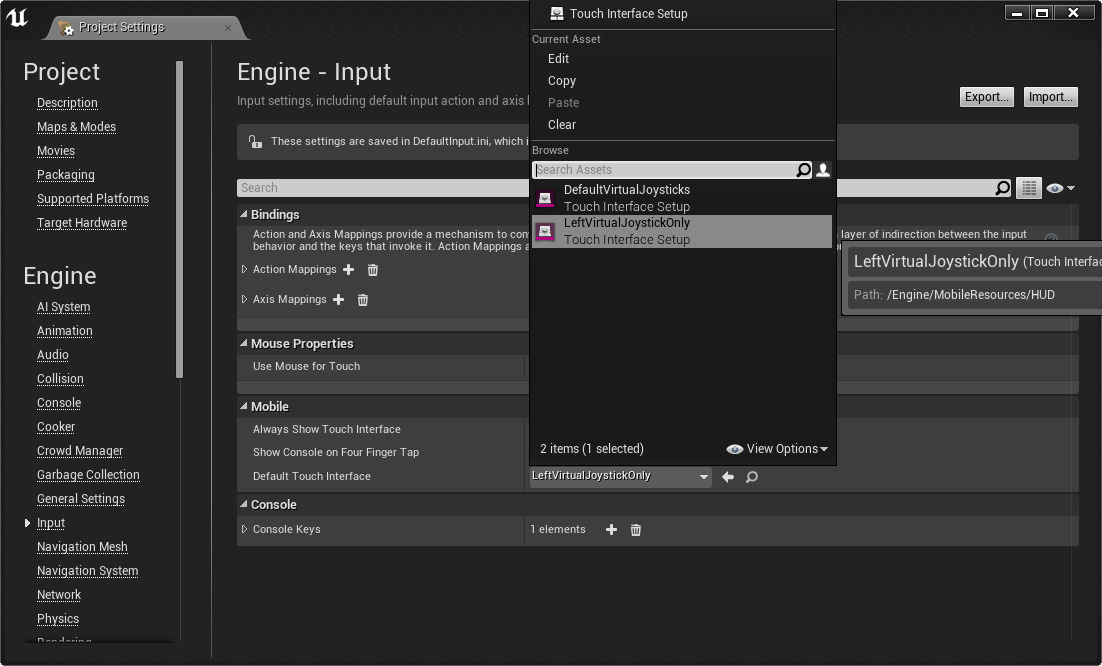Viewport: 1102px width, 666px height.
Task: Open the Navigation Mesh settings link
Action: click(82, 547)
